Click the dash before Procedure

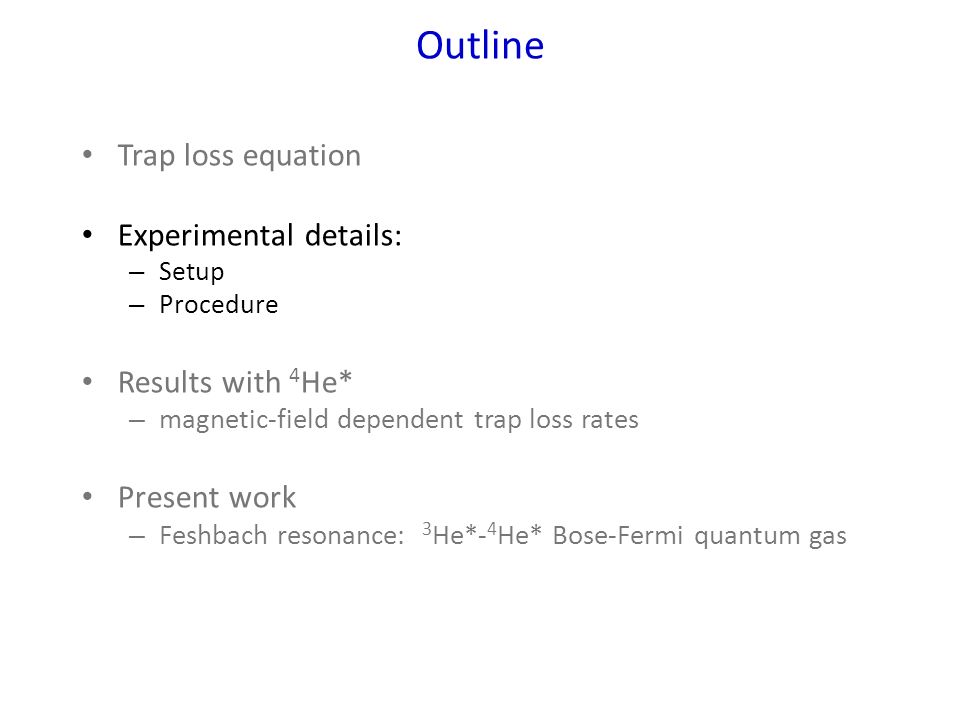coord(137,306)
